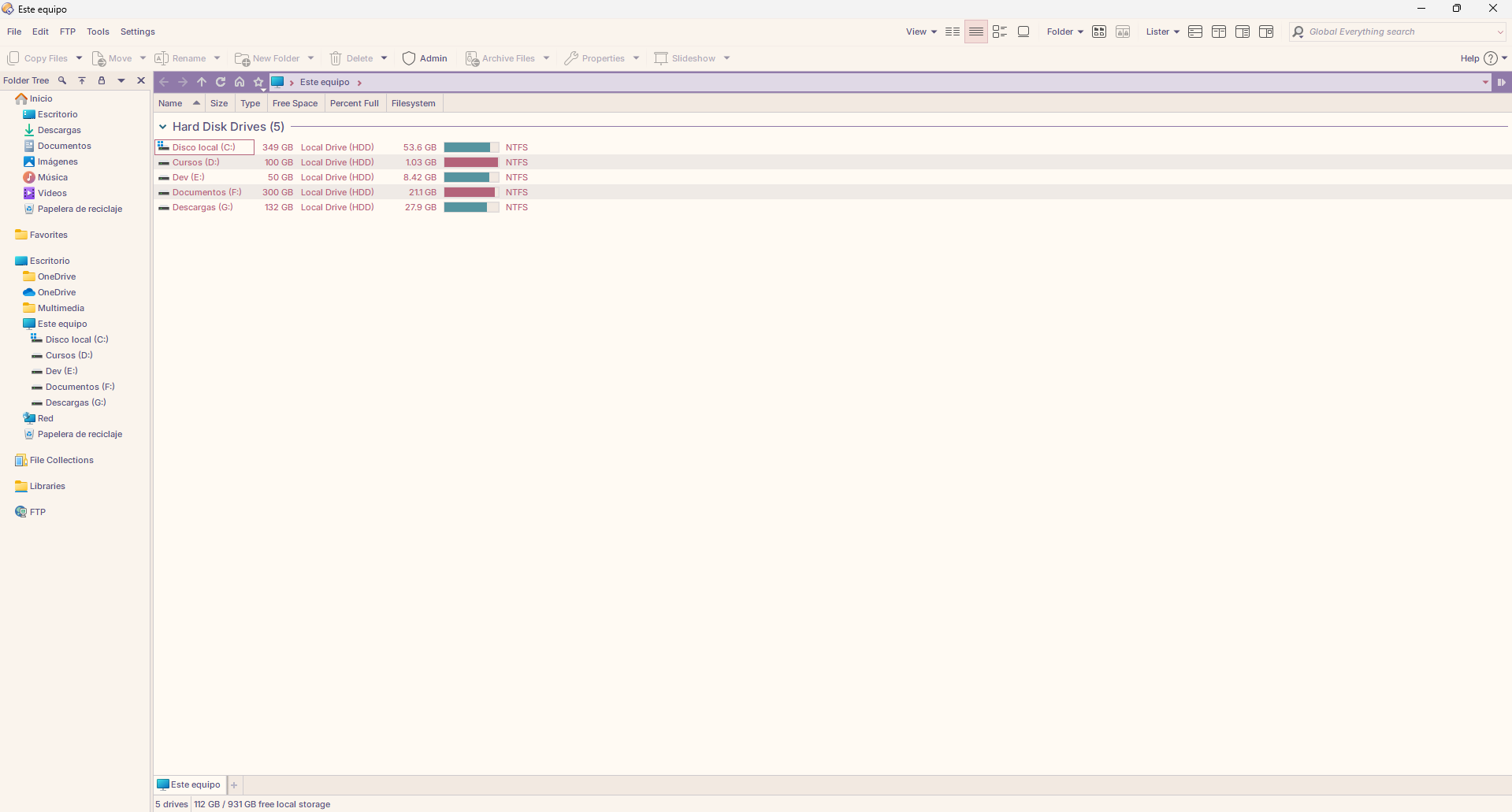Toggle the folder tree lock icon
Screen dimensions: 1512x812
click(x=102, y=80)
